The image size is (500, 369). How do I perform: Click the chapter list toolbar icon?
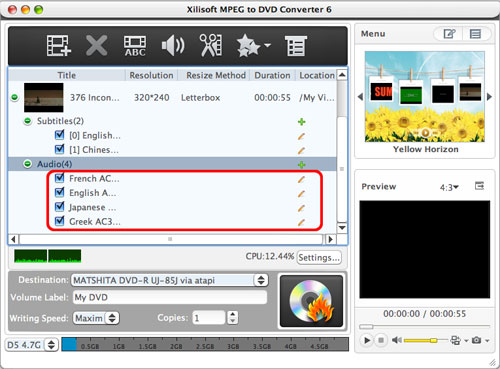coord(296,46)
